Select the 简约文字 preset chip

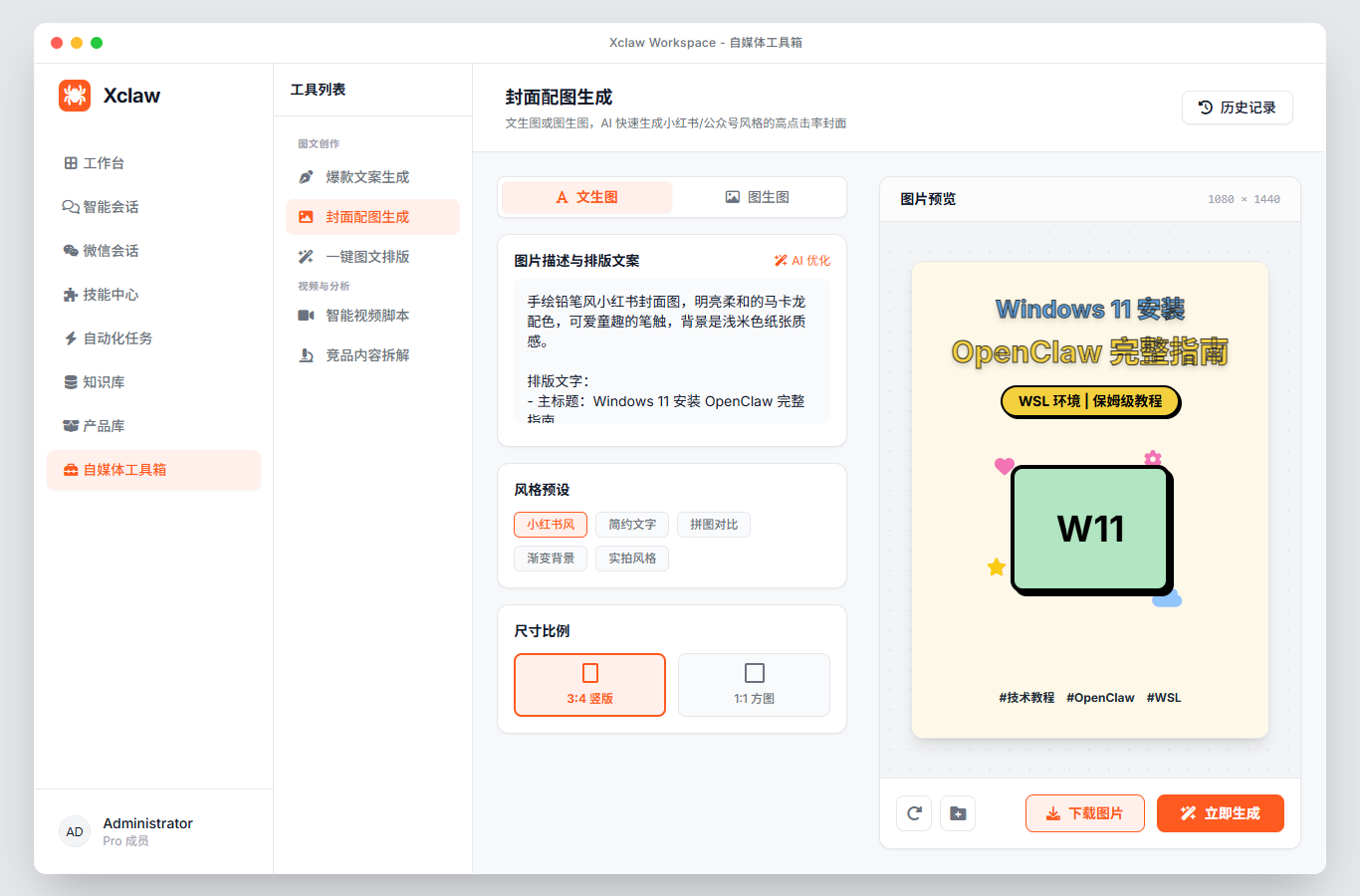(x=633, y=525)
